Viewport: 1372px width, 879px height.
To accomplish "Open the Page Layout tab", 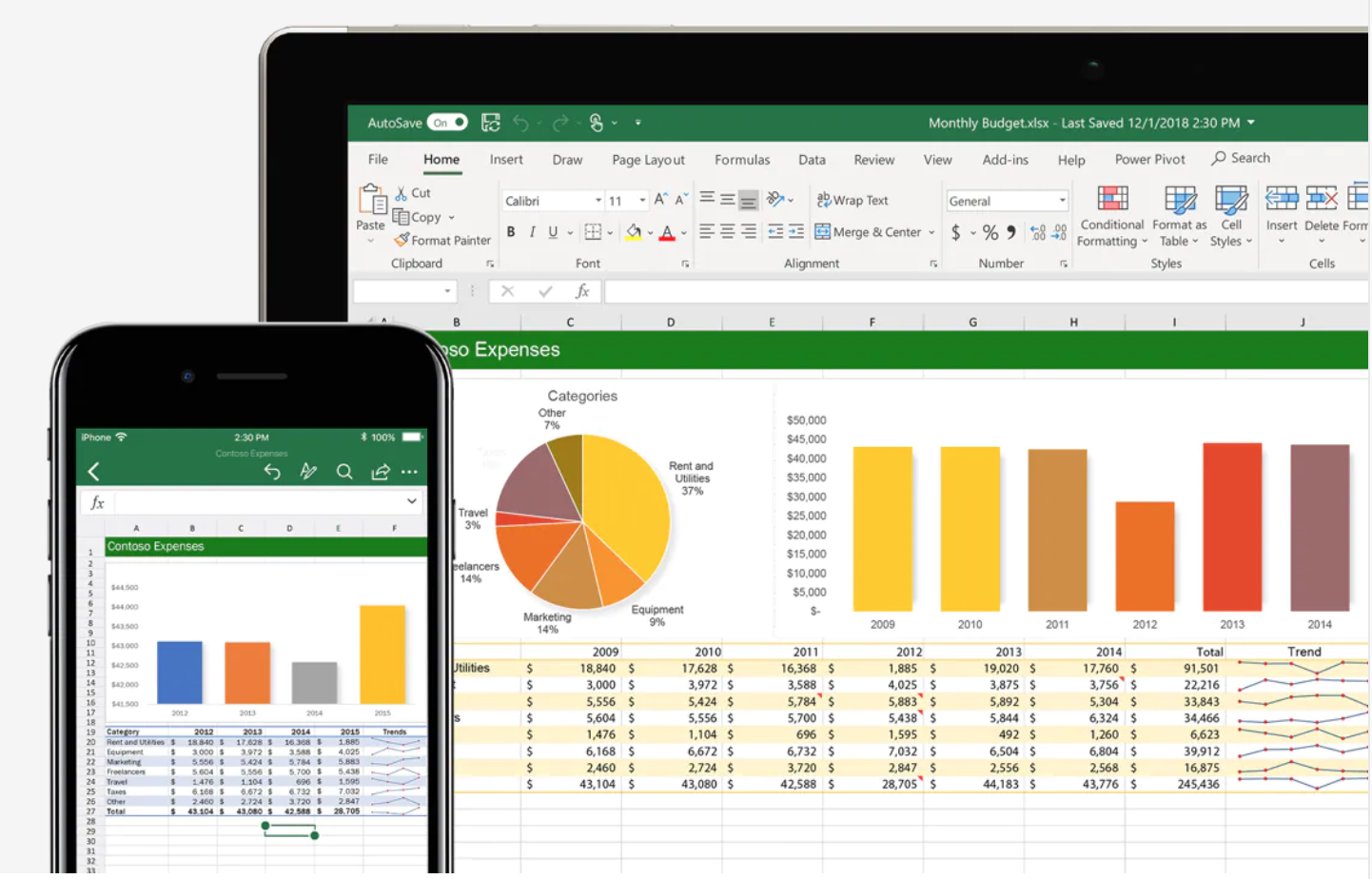I will pyautogui.click(x=648, y=160).
